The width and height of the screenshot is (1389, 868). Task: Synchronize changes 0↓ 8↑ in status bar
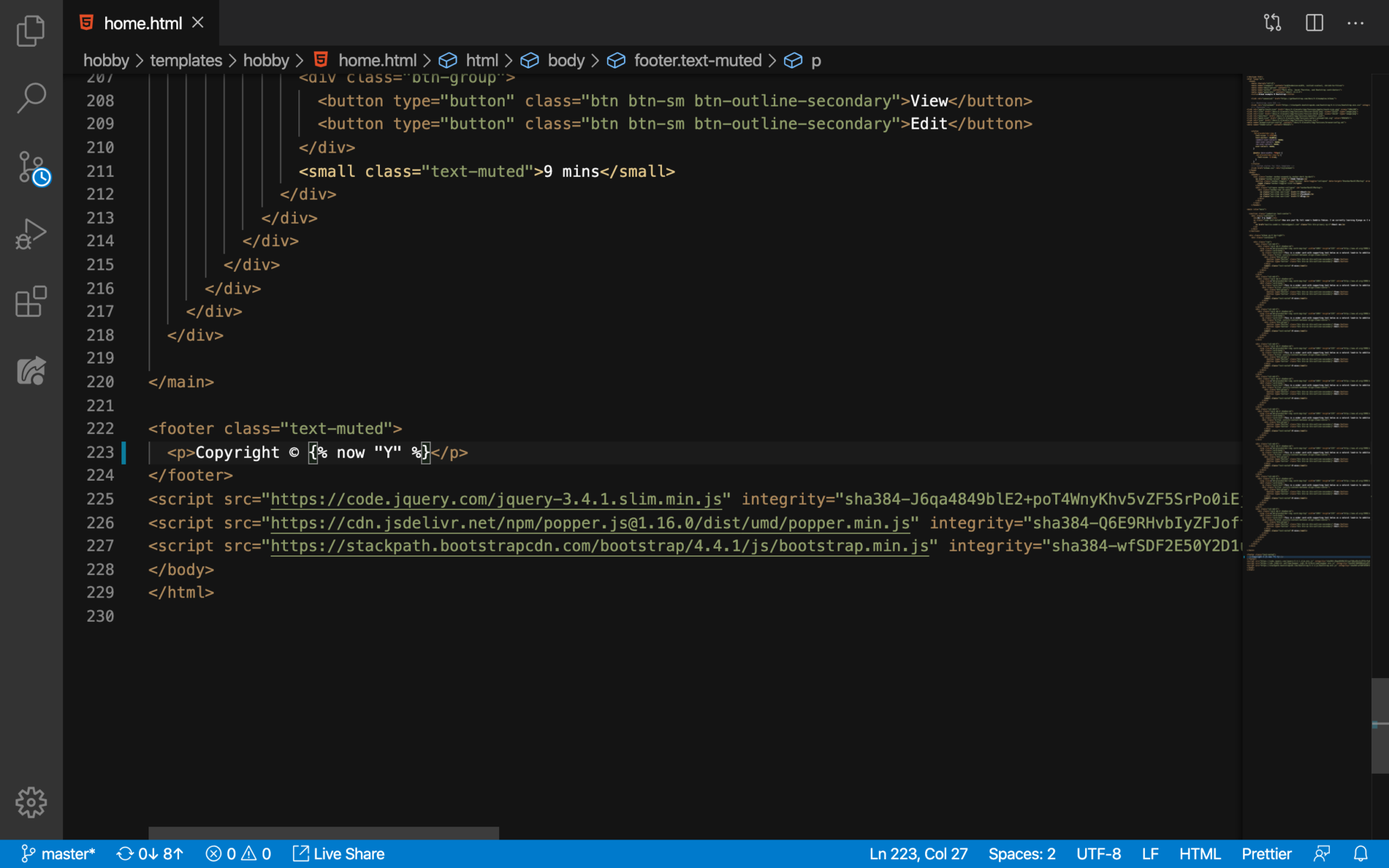[150, 854]
